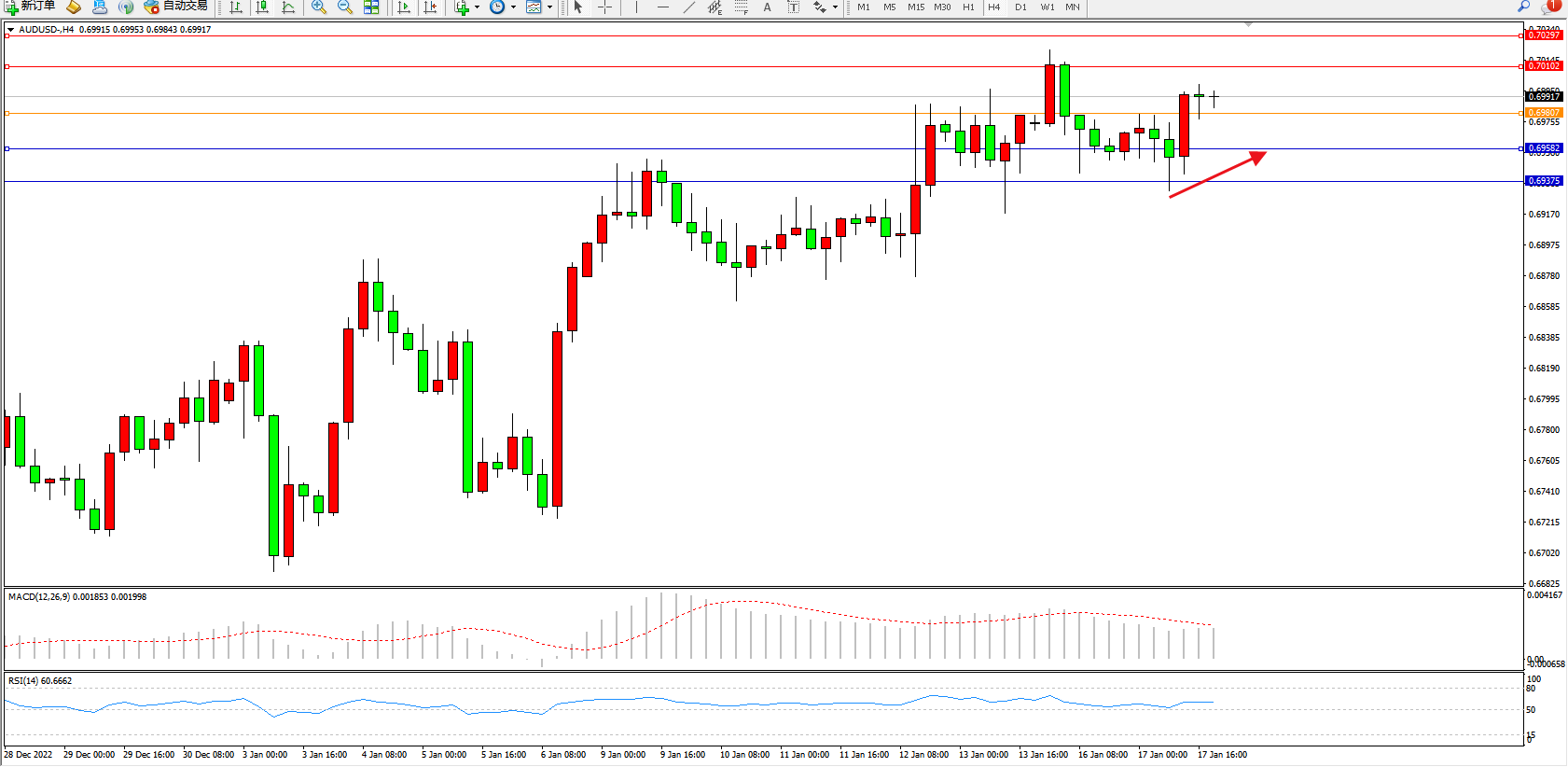Open the Tile Windows grid icon
Viewport: 1568px width, 767px height.
(371, 7)
